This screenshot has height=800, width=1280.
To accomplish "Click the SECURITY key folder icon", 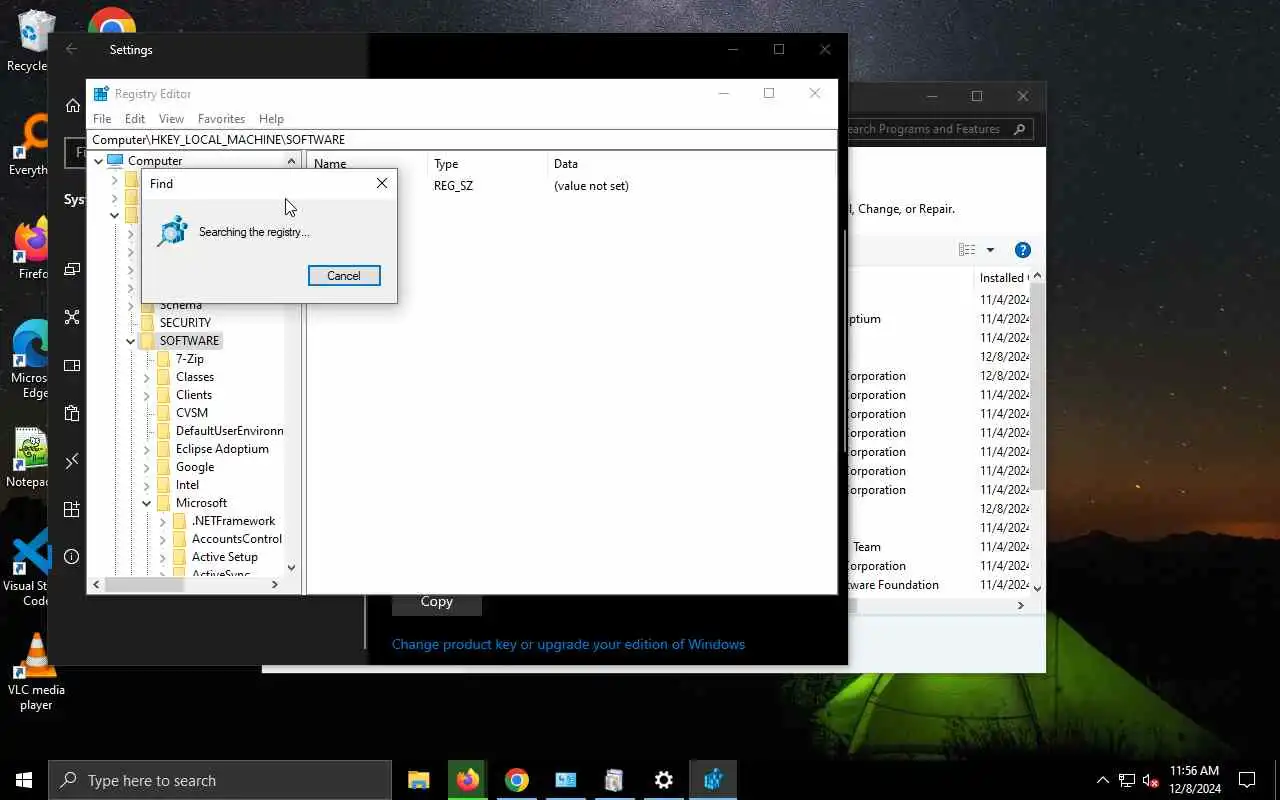I will (x=148, y=323).
